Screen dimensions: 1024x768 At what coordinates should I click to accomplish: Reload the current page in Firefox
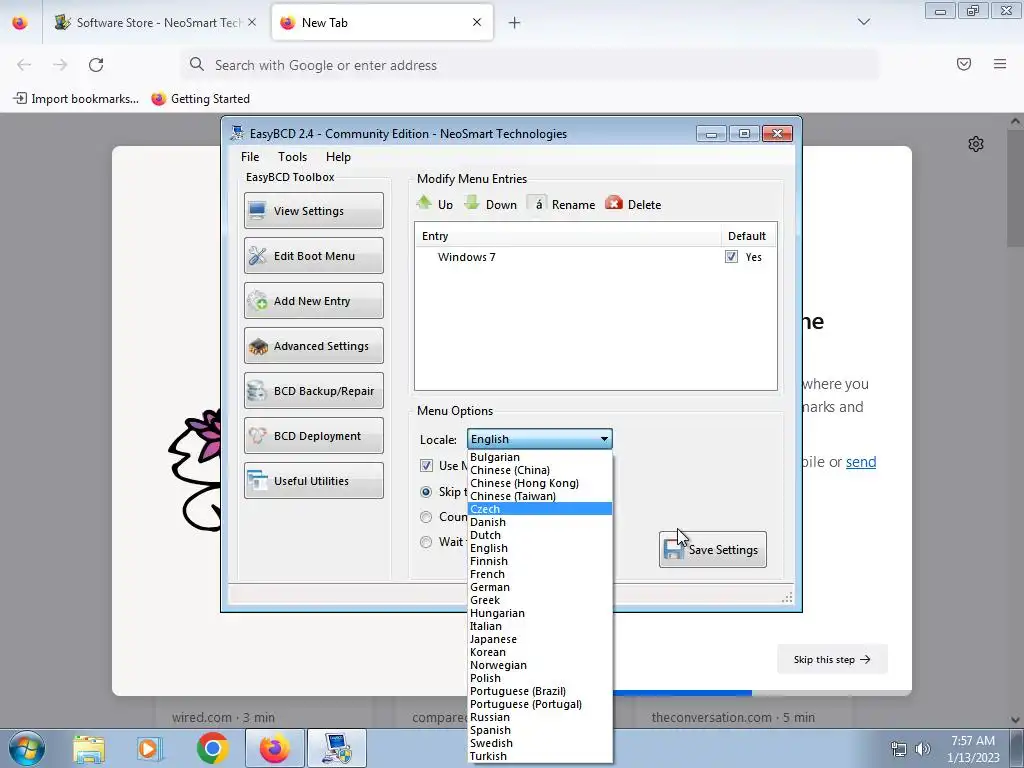pos(96,65)
